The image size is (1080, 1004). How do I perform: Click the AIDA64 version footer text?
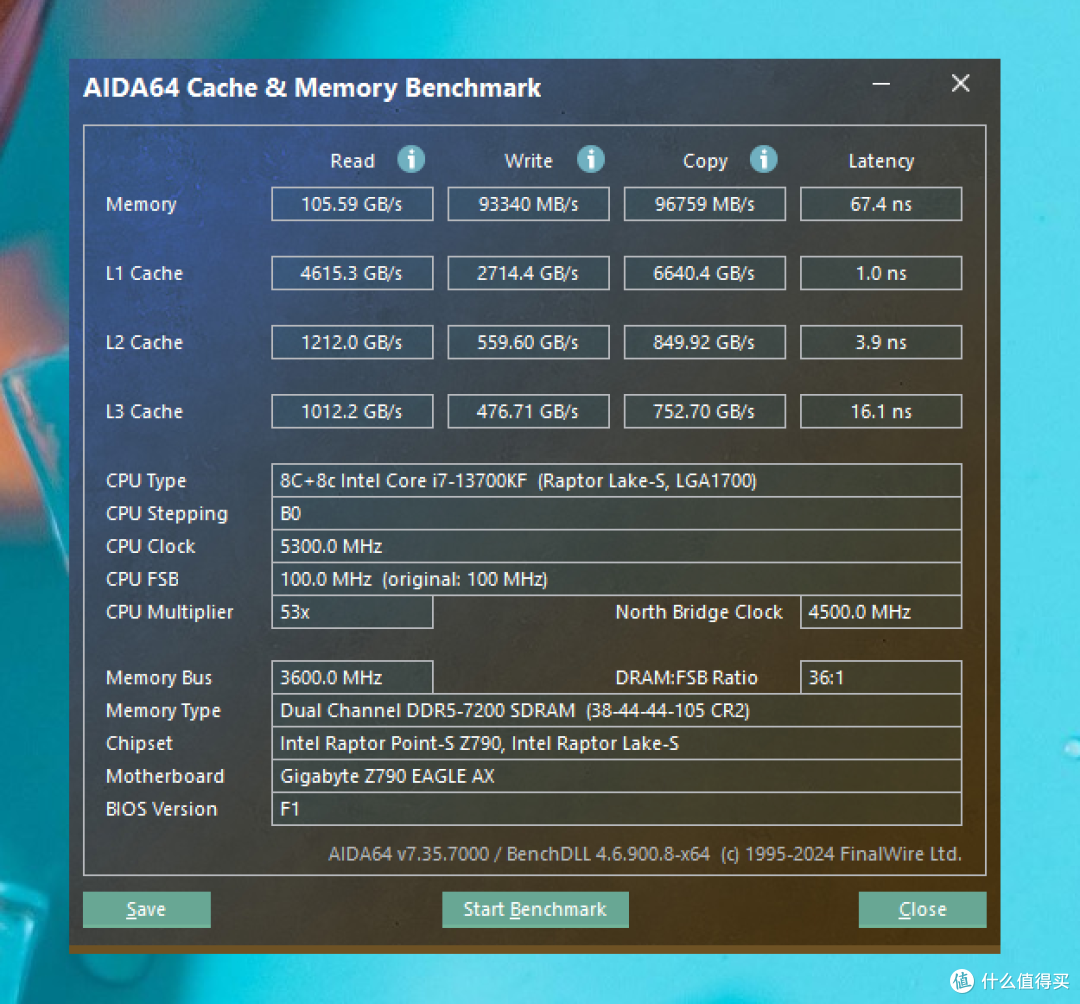coord(645,854)
